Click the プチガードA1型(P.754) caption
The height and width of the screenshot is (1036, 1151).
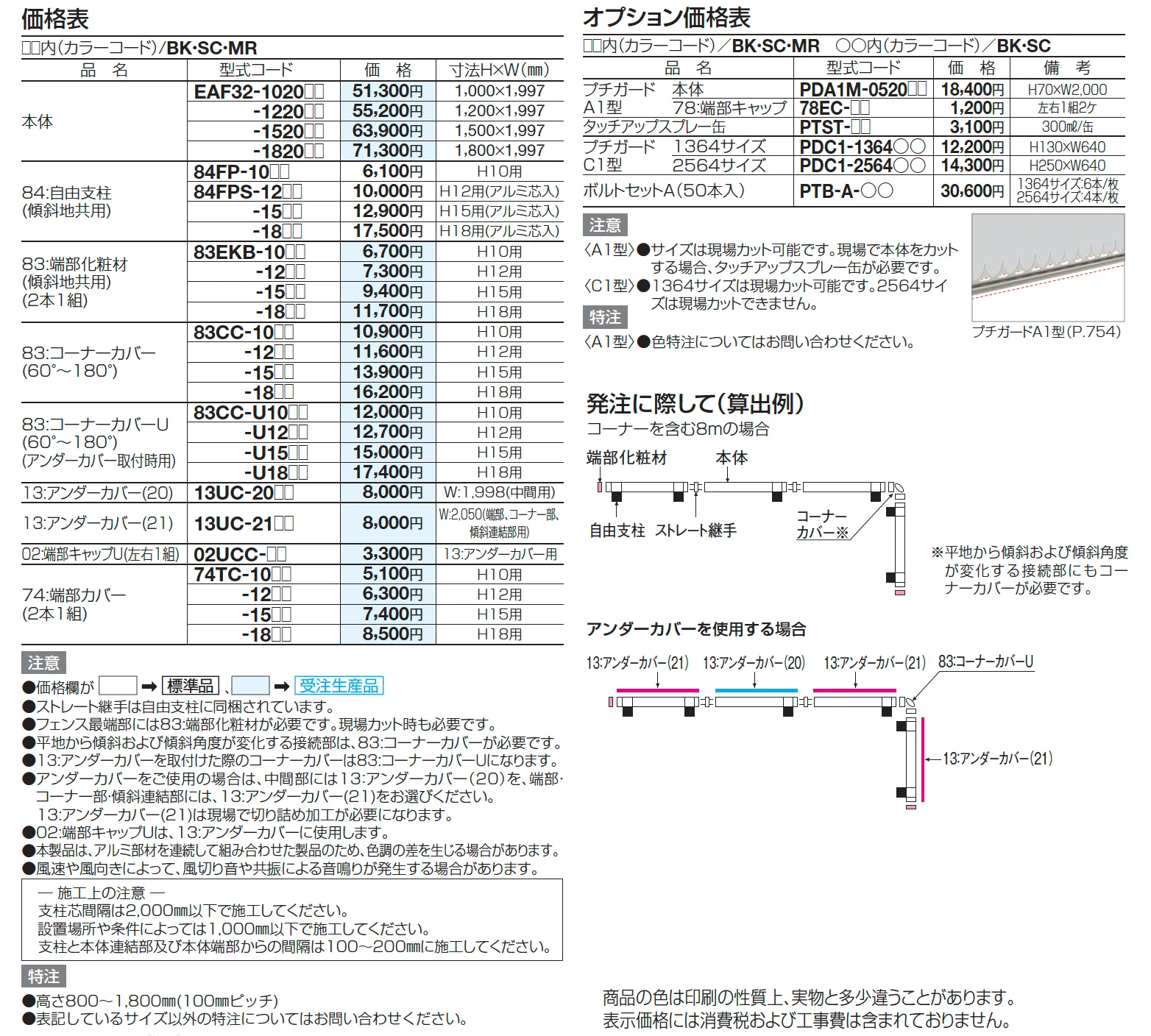(x=1046, y=332)
